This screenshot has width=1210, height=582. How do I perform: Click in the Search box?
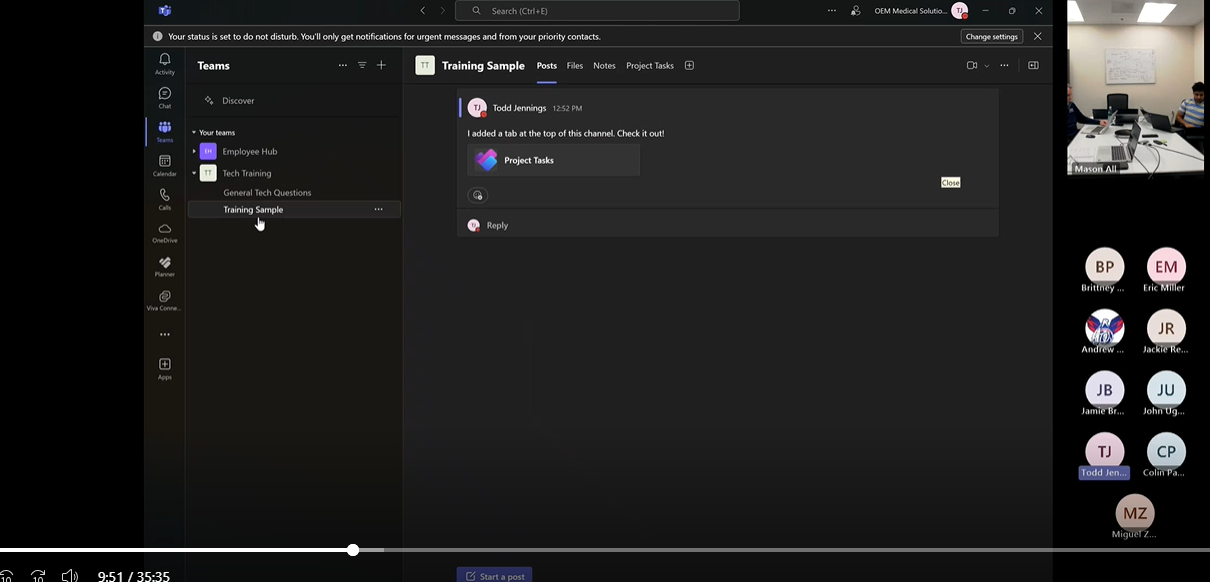tap(597, 11)
